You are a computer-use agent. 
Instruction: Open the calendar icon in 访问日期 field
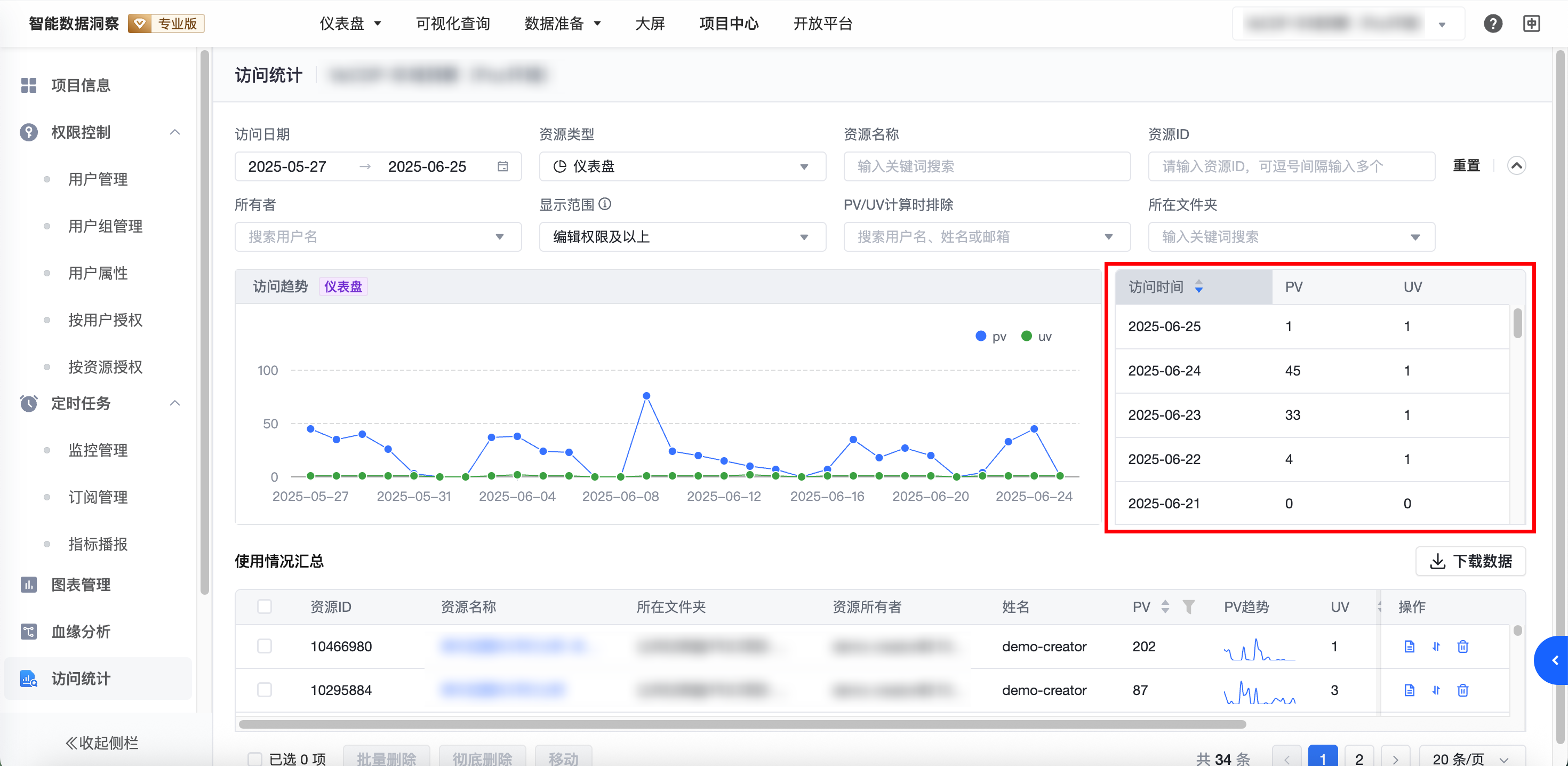tap(503, 166)
